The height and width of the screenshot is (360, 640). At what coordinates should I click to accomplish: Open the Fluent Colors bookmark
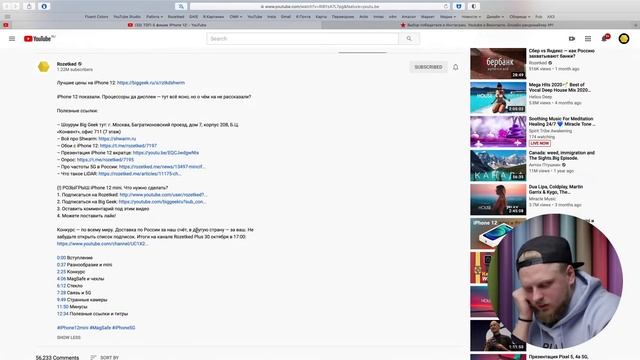click(x=96, y=17)
